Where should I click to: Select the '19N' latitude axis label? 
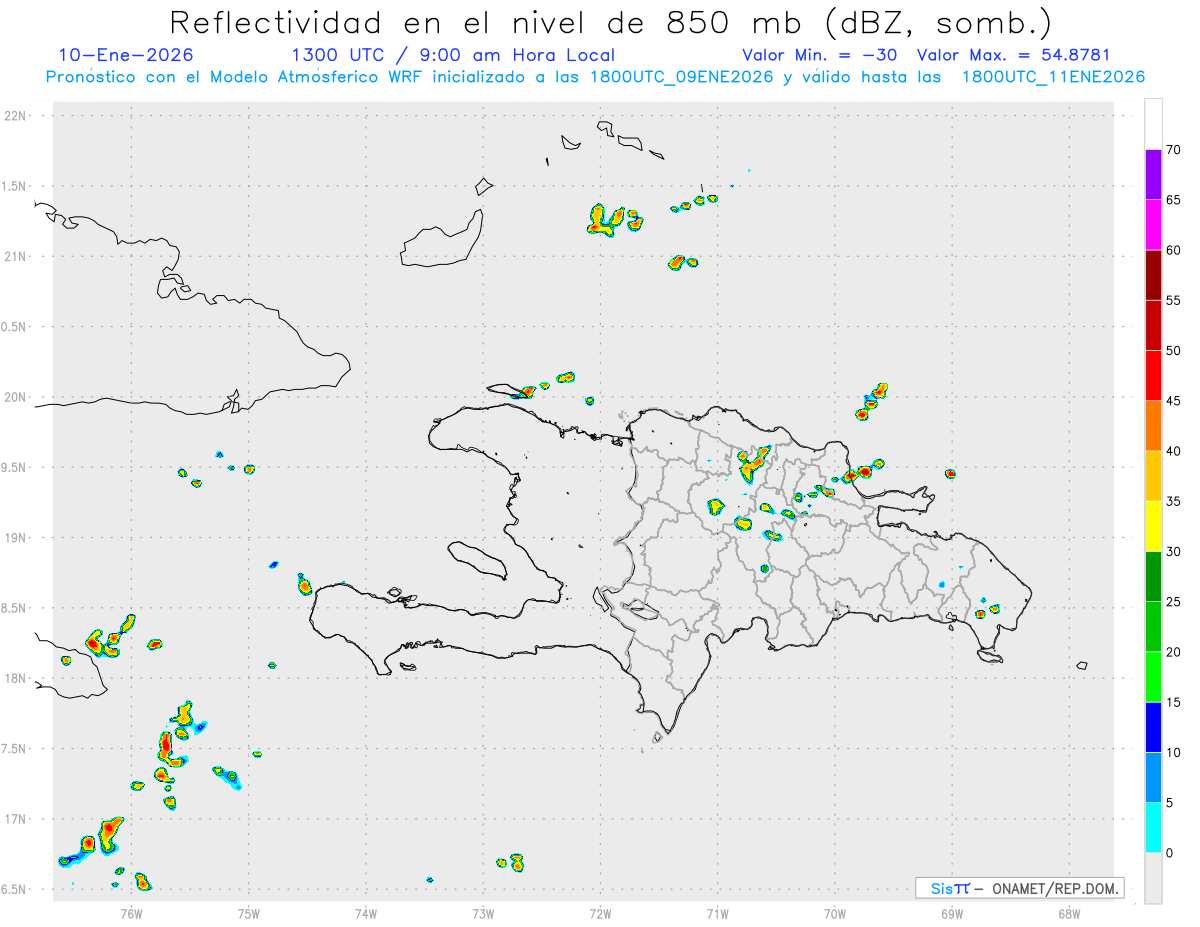[17, 538]
